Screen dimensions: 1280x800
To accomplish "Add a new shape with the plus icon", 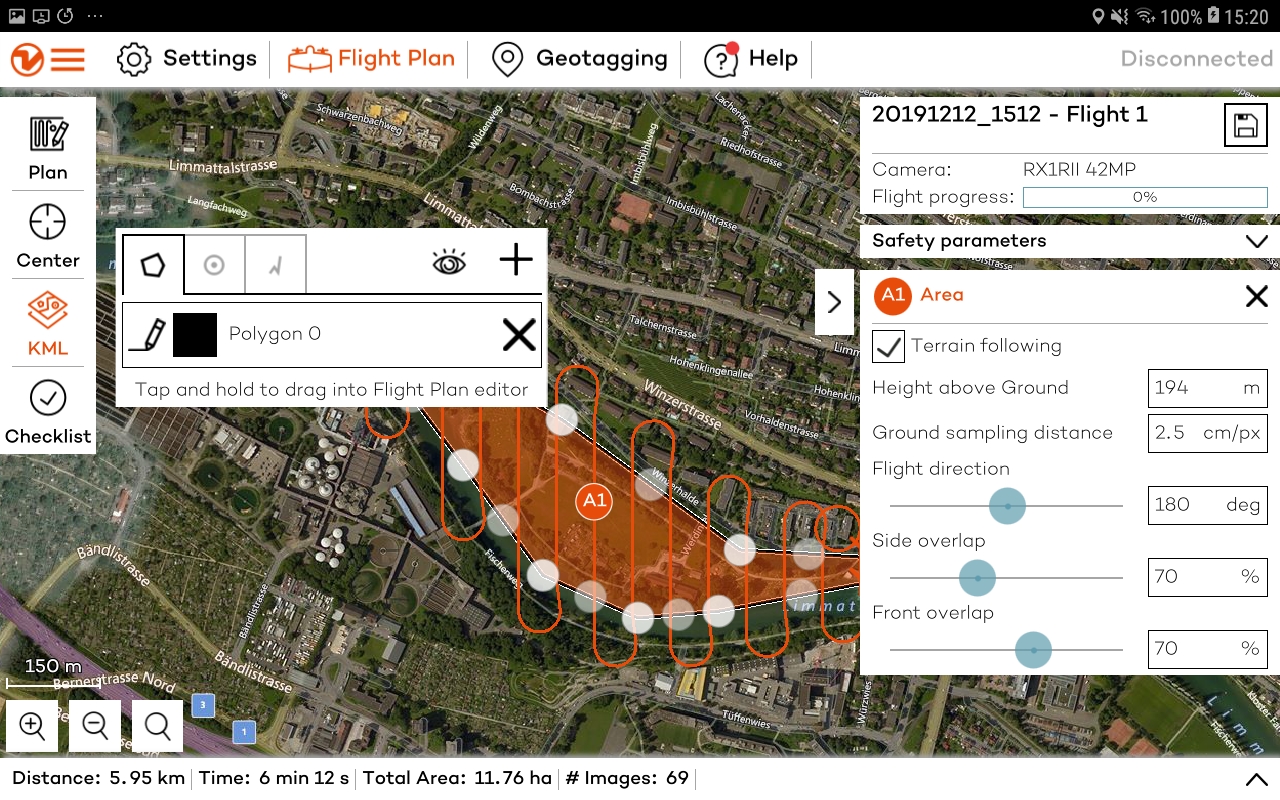I will point(515,259).
